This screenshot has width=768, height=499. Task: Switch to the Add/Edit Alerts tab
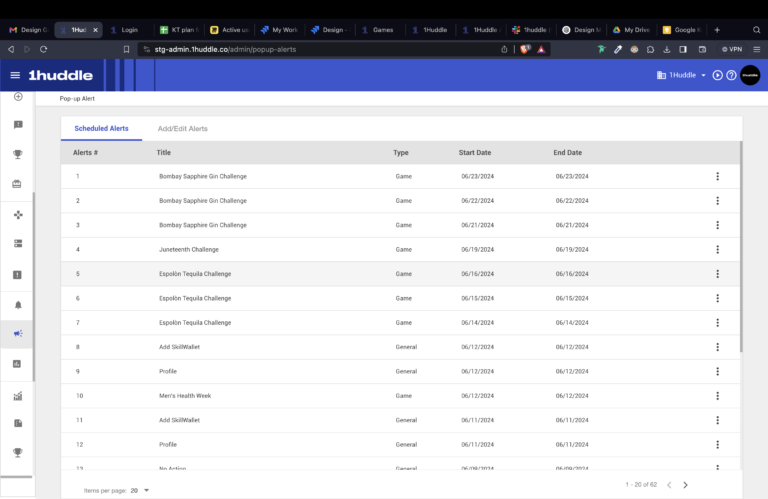click(x=182, y=129)
